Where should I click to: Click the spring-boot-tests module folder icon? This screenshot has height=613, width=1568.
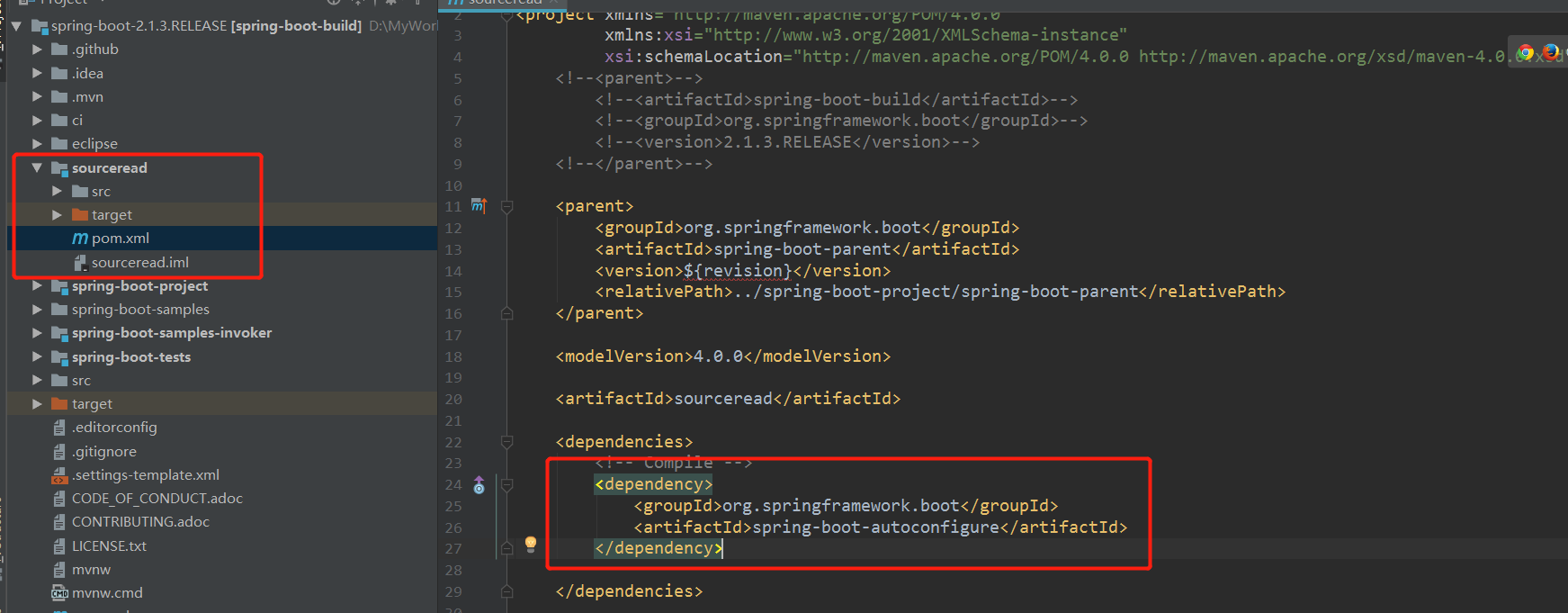tap(60, 357)
